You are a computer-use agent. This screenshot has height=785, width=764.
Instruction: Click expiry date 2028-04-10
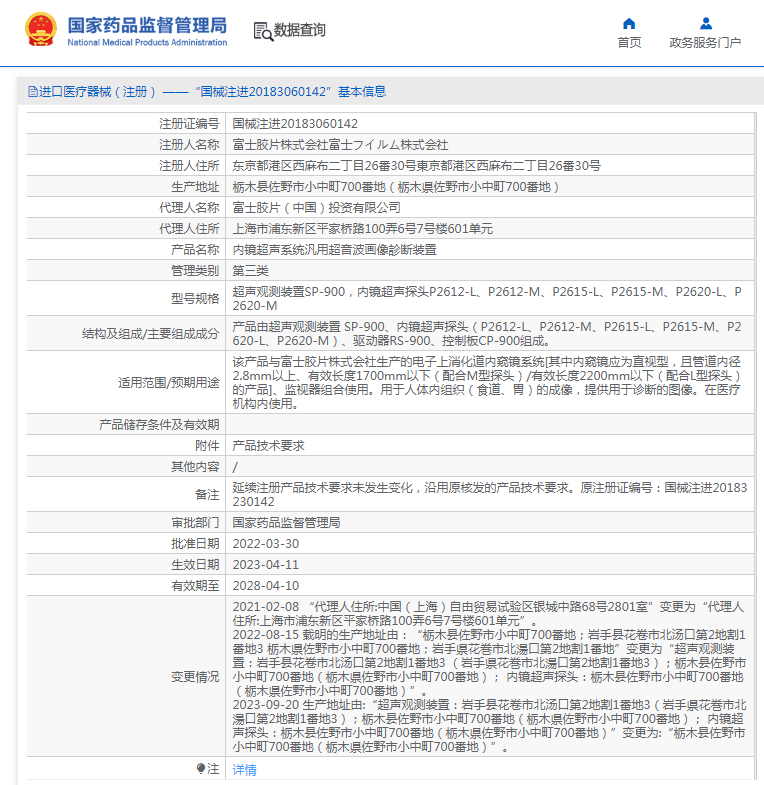pyautogui.click(x=265, y=586)
